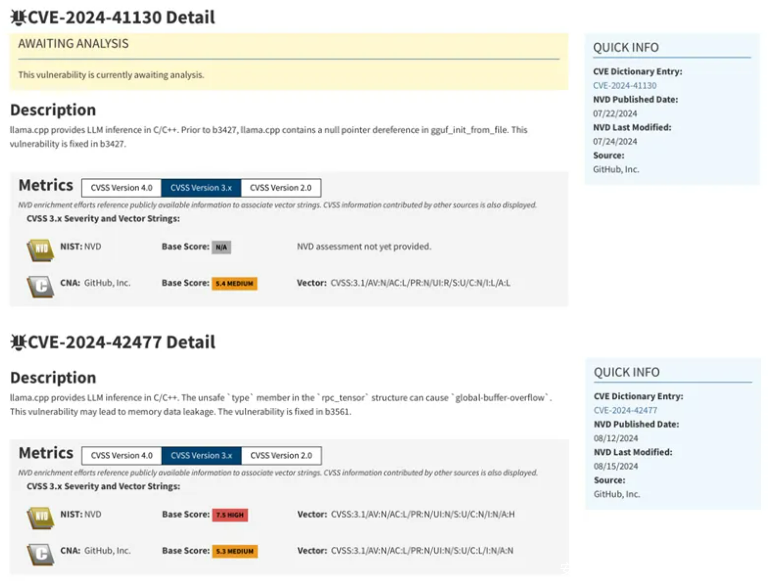Select CVSS Version 3.x tab for CVE-2024-41130
Viewport: 776px width, 588px height.
coord(200,187)
